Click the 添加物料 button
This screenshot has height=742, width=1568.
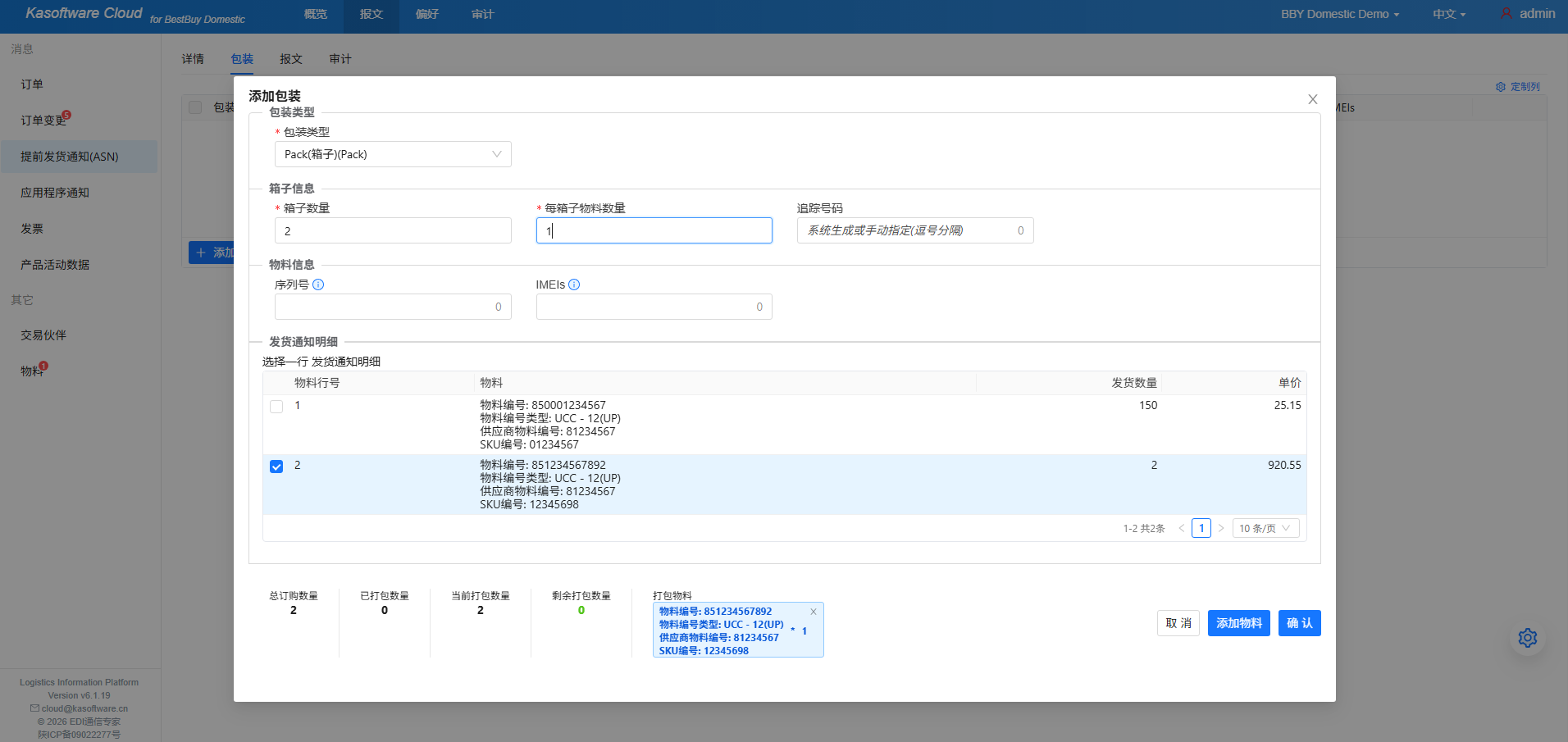coord(1238,623)
